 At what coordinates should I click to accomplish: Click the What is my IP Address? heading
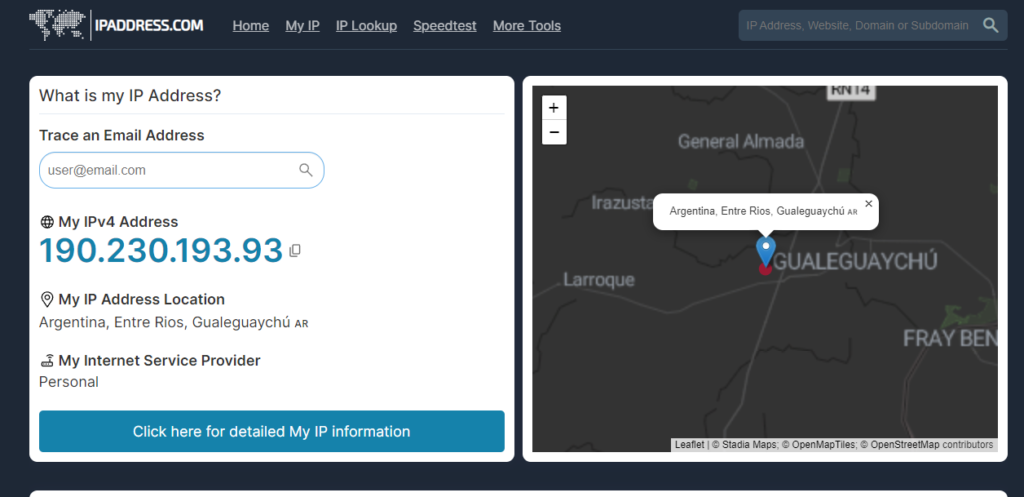tap(130, 96)
